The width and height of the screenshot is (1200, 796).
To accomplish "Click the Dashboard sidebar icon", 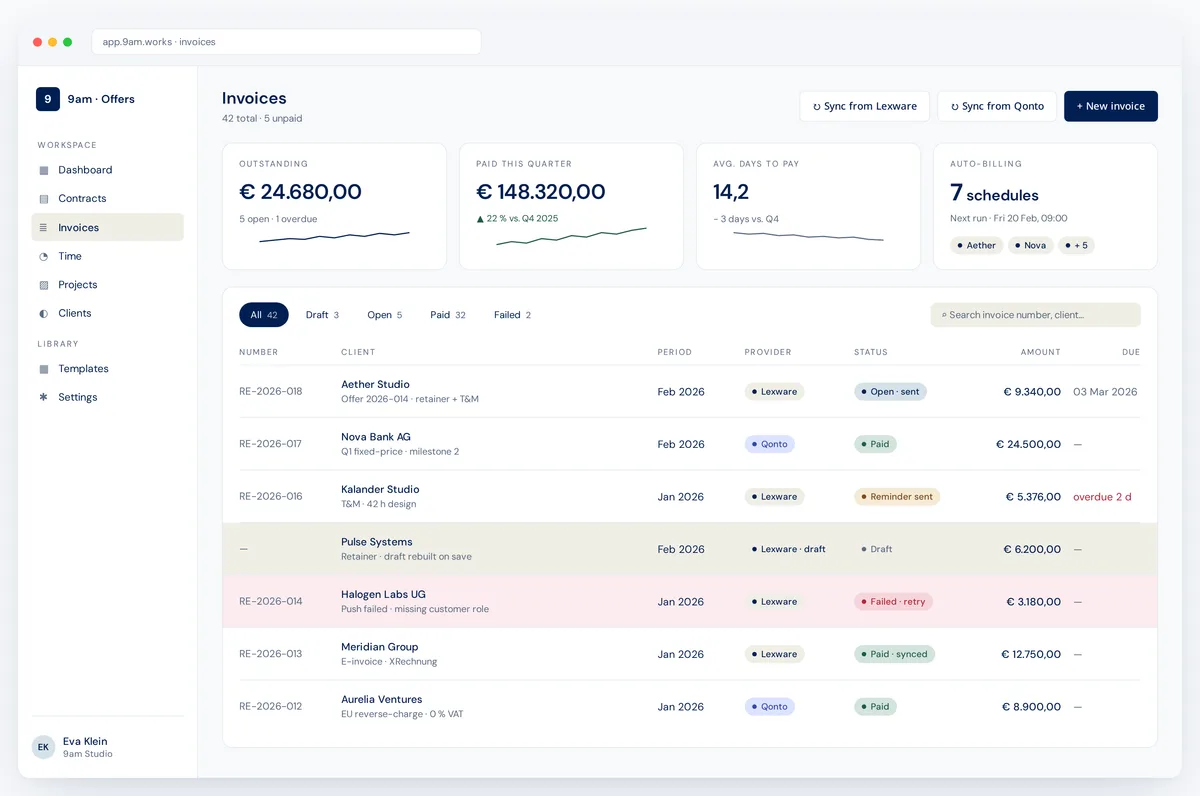I will (43, 170).
